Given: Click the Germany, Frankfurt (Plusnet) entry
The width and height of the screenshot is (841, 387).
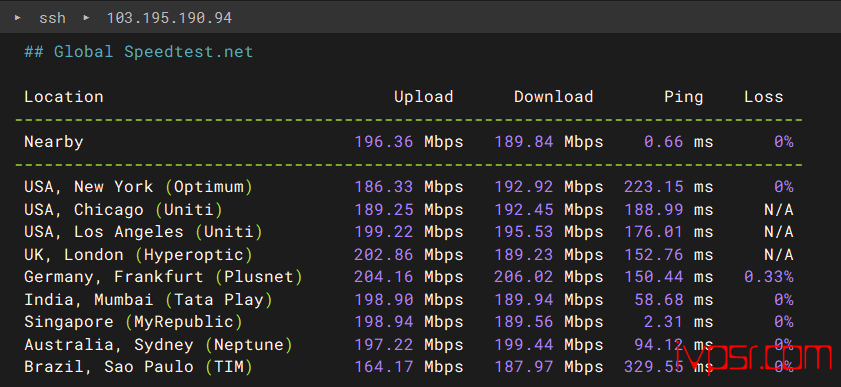Looking at the screenshot, I should click(x=163, y=277).
